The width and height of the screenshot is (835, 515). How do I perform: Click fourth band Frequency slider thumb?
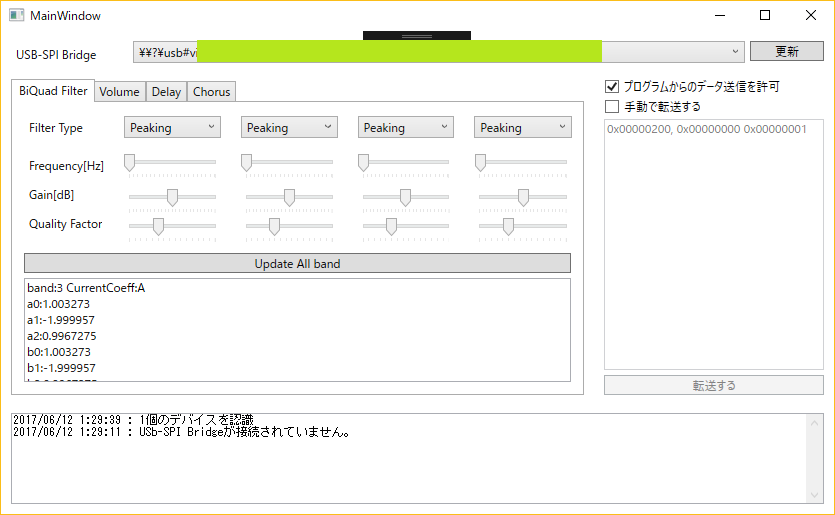pos(480,162)
